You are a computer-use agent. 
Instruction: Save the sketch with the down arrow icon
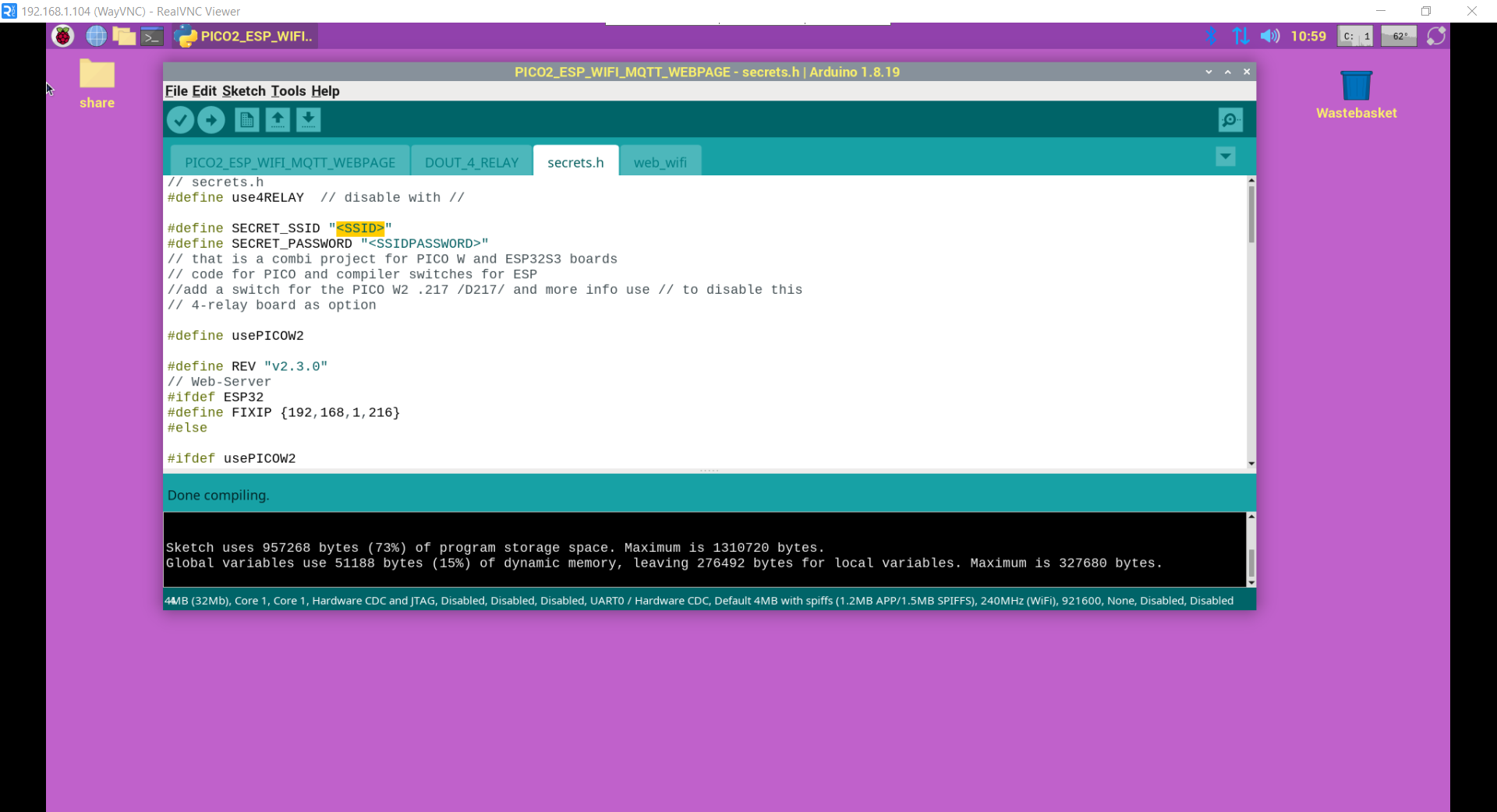(x=309, y=120)
